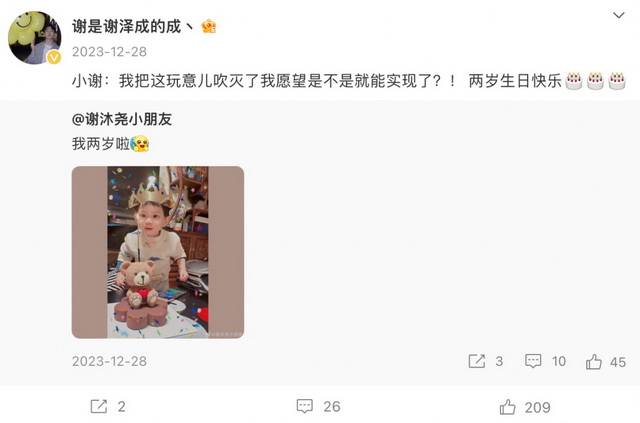Click the comment count 26
Image resolution: width=640 pixels, height=423 pixels.
(x=332, y=407)
